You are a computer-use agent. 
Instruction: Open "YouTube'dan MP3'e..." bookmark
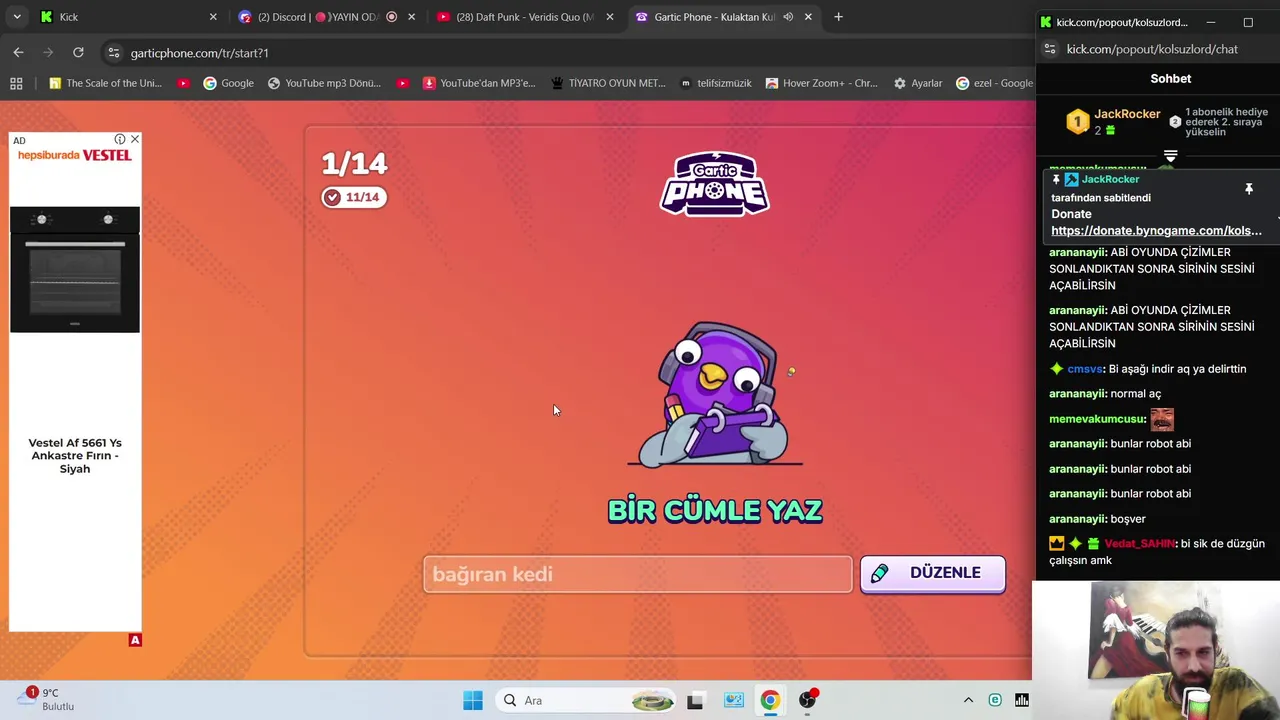(x=479, y=83)
